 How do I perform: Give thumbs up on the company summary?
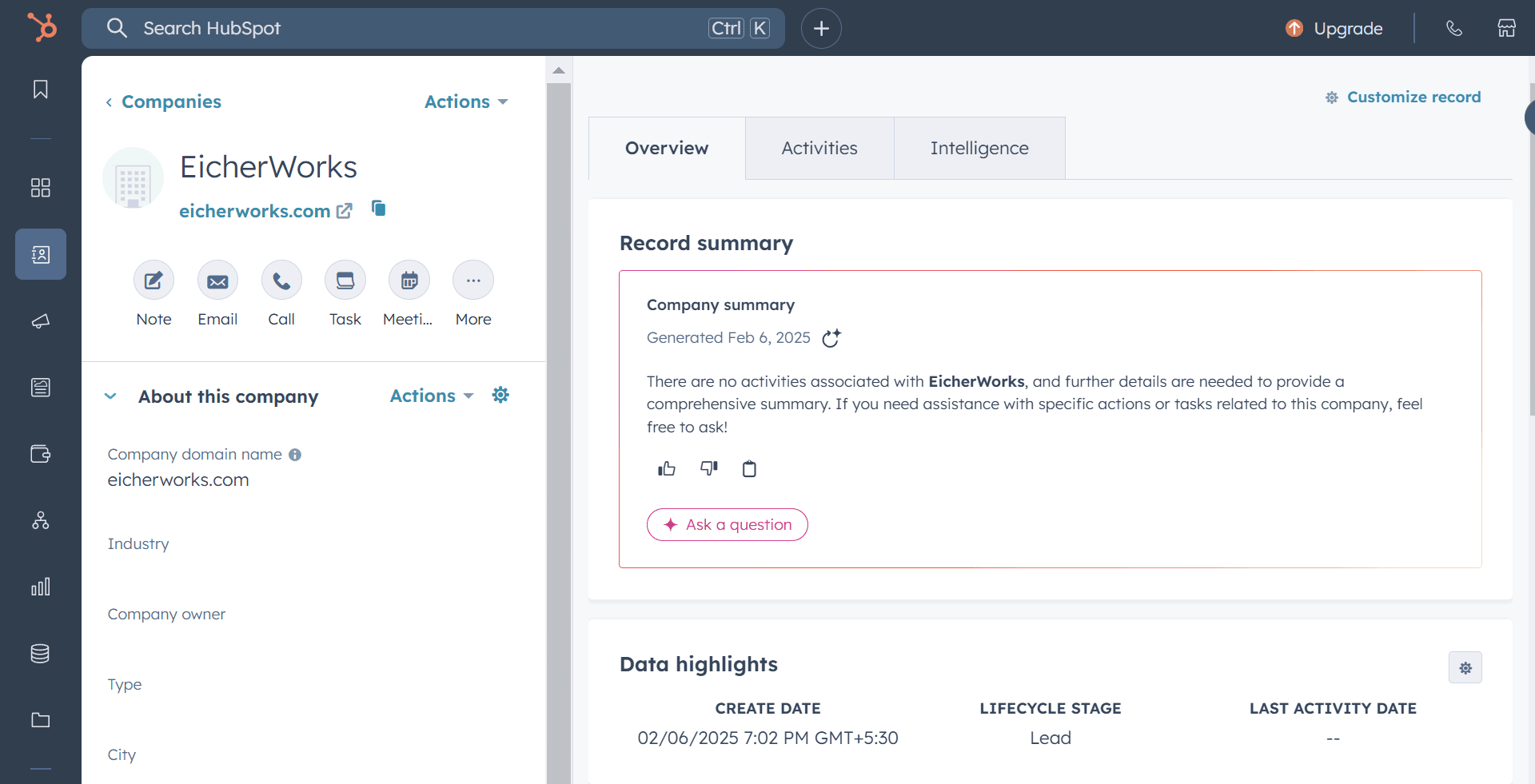[667, 469]
